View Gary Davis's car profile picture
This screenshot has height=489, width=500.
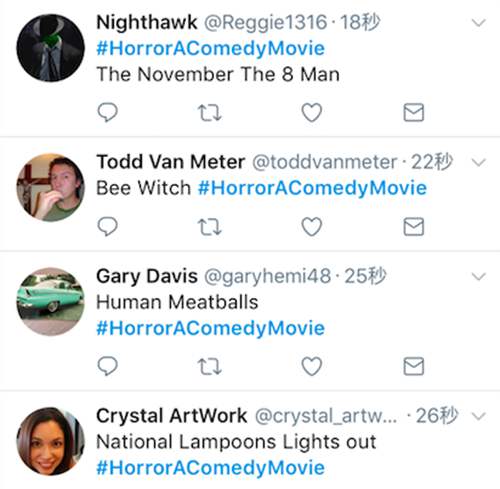tap(50, 302)
